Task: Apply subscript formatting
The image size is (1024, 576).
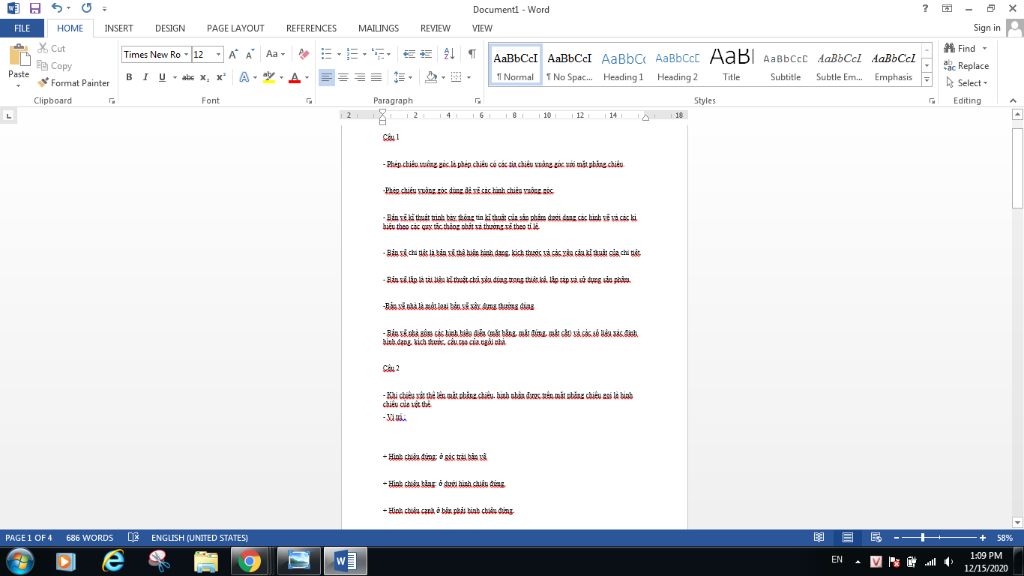Action: (204, 77)
